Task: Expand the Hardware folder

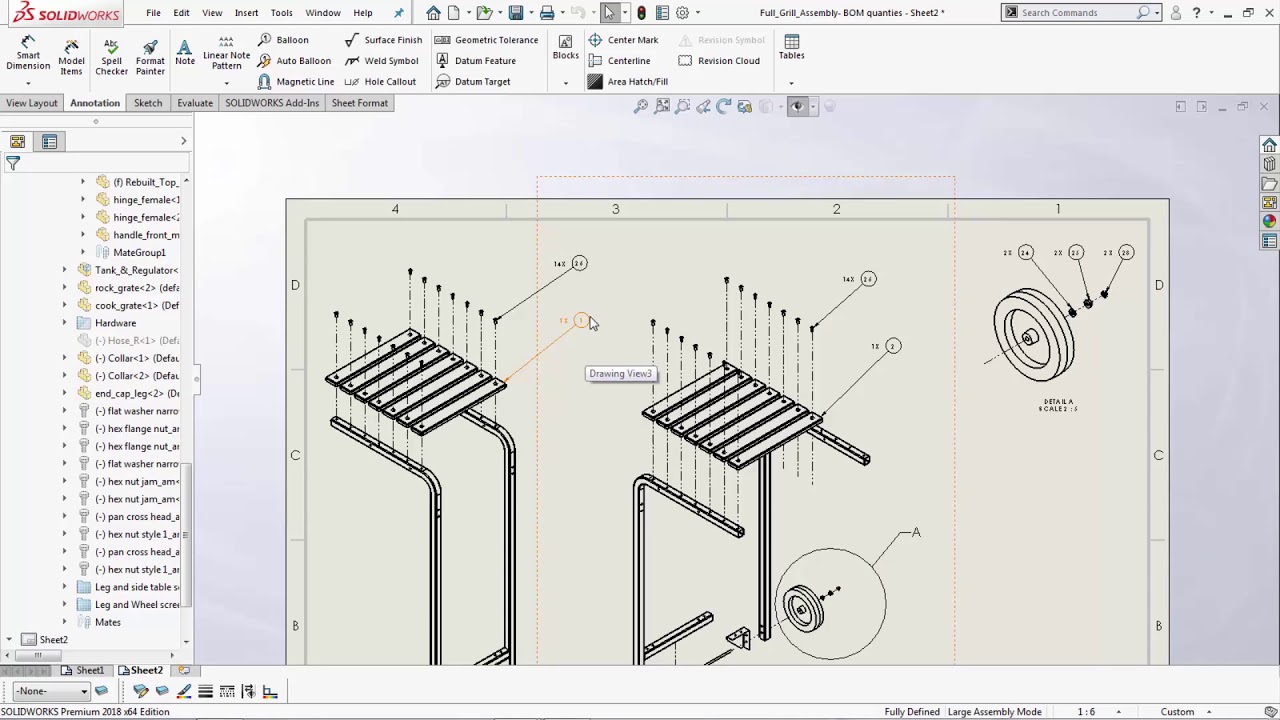Action: 65,323
